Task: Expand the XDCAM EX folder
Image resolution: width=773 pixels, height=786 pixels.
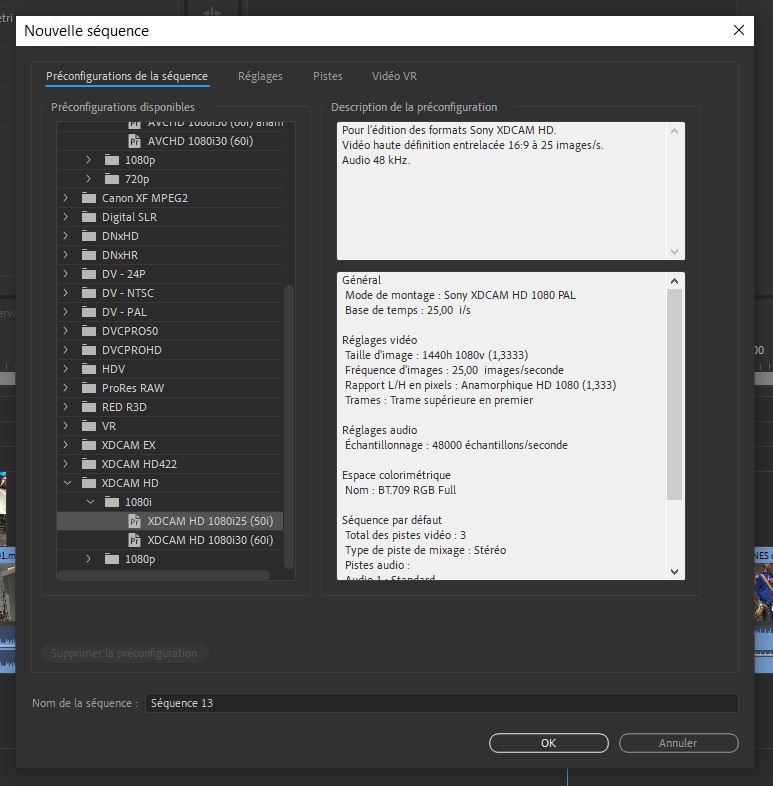Action: [65, 445]
